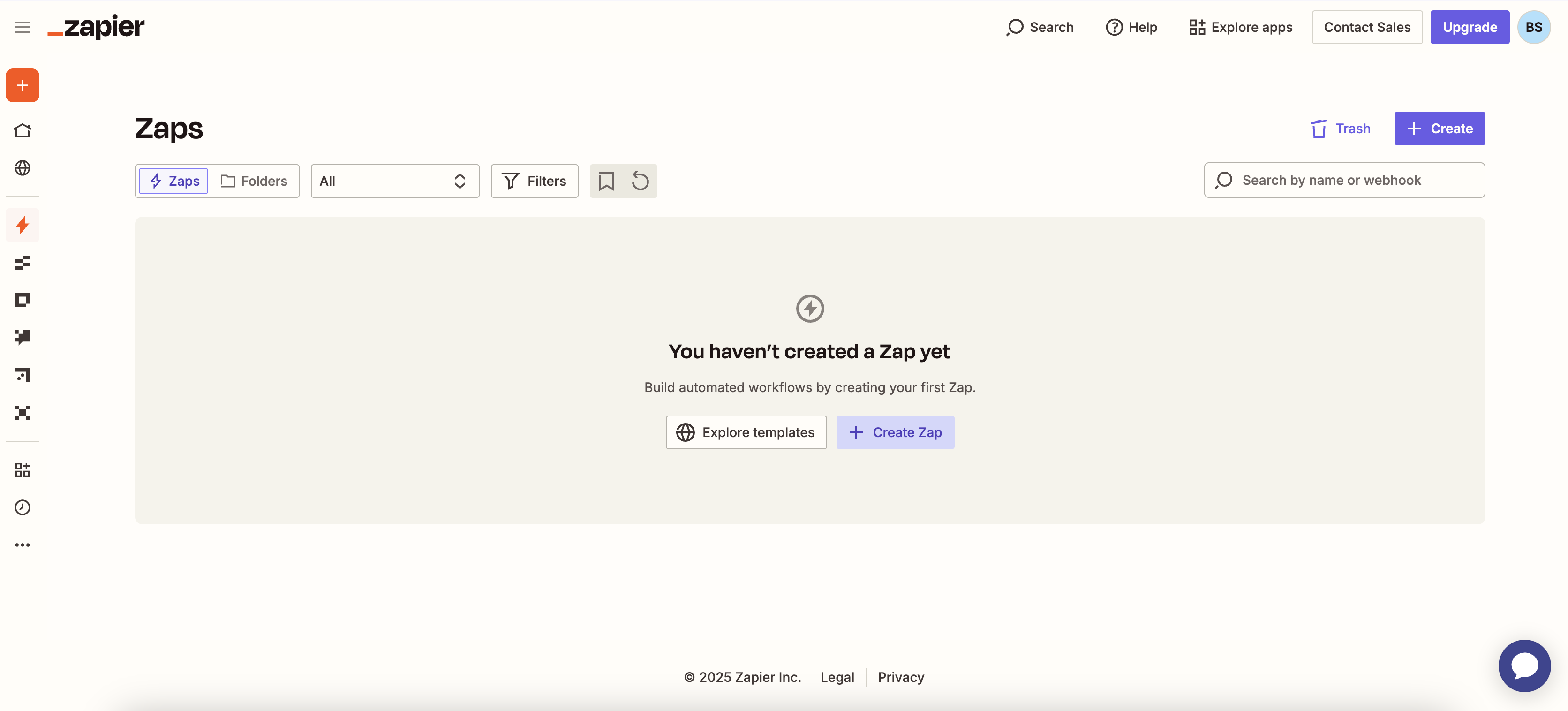
Task: Open the Canvas icon in sidebar
Action: coord(23,375)
